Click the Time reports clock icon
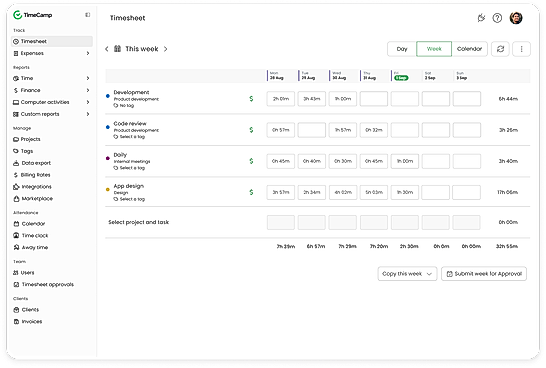This screenshot has width=546, height=368. (16, 78)
